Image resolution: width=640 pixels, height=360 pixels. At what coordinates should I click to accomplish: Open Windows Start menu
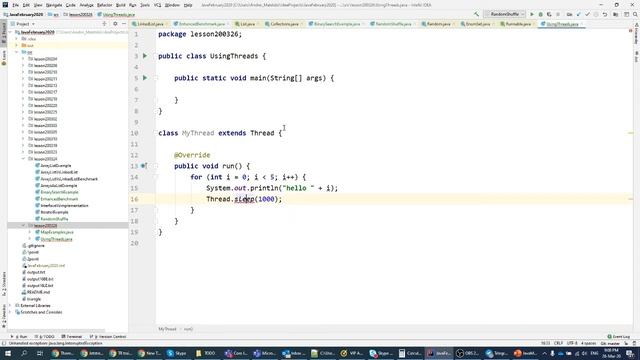[8, 353]
